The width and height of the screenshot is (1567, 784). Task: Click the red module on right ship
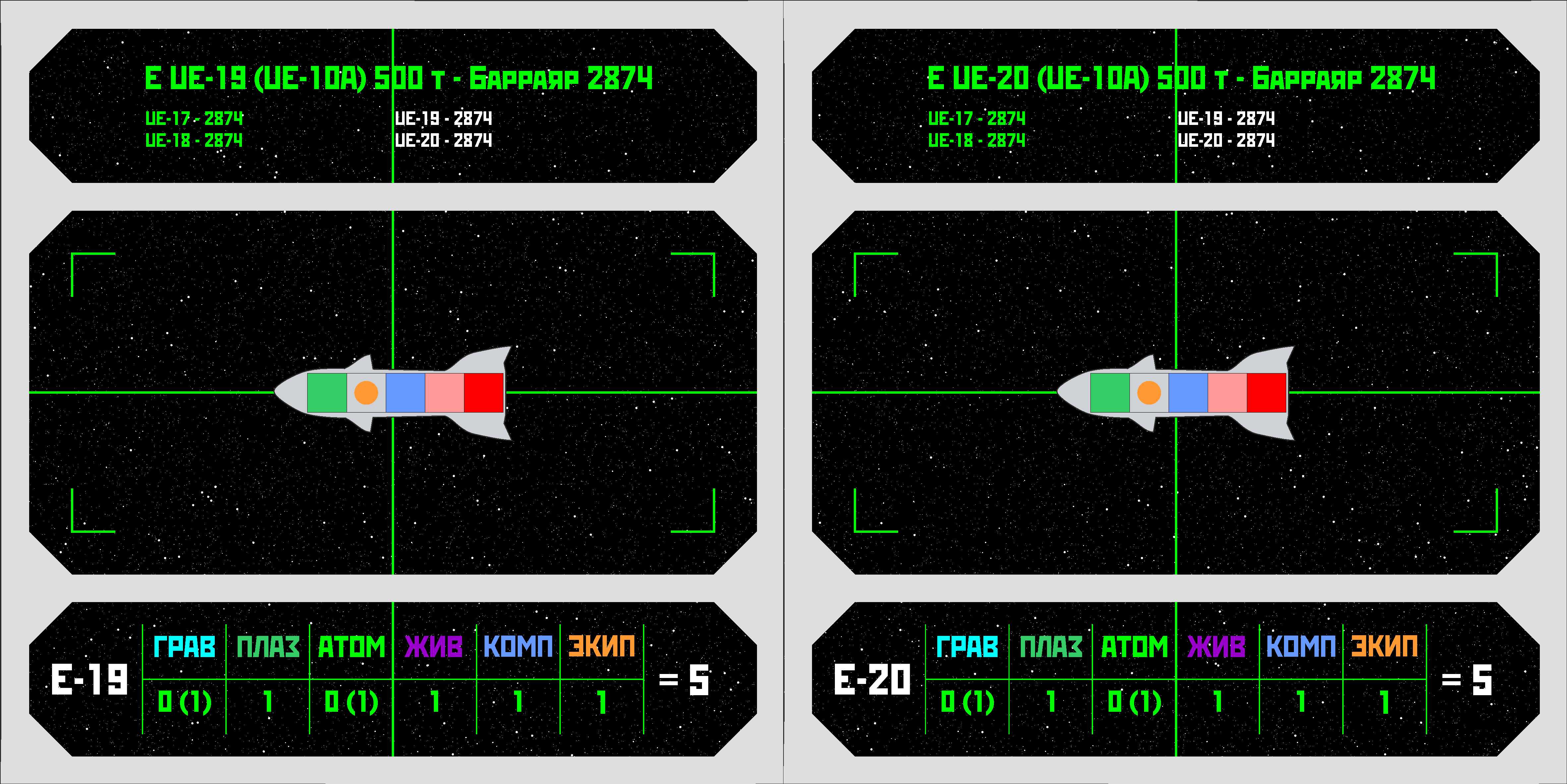click(x=1266, y=393)
